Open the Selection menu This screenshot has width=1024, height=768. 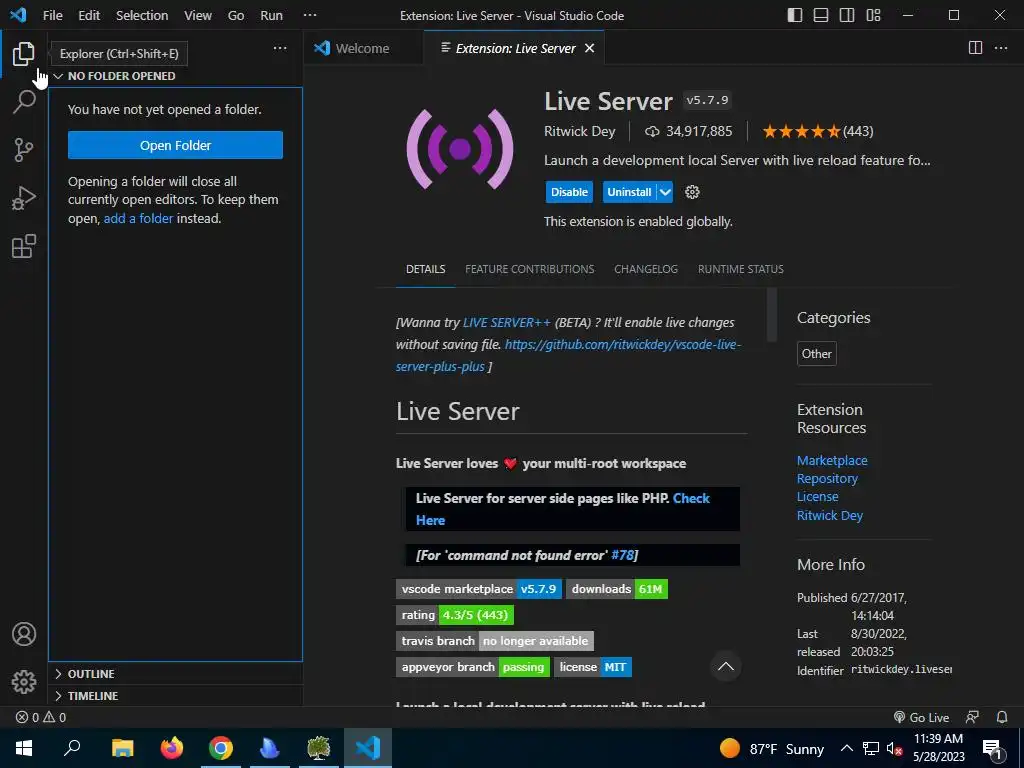142,15
